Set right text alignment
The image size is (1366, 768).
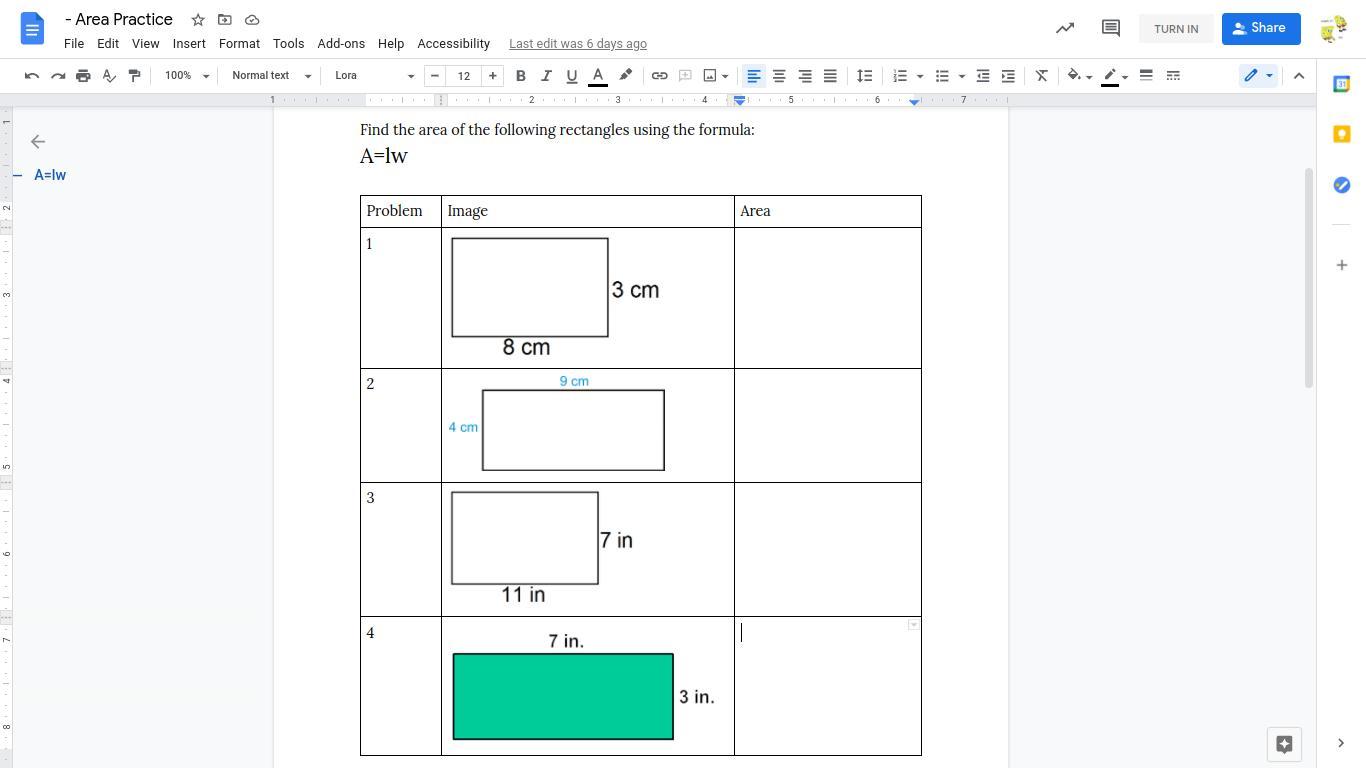point(805,76)
